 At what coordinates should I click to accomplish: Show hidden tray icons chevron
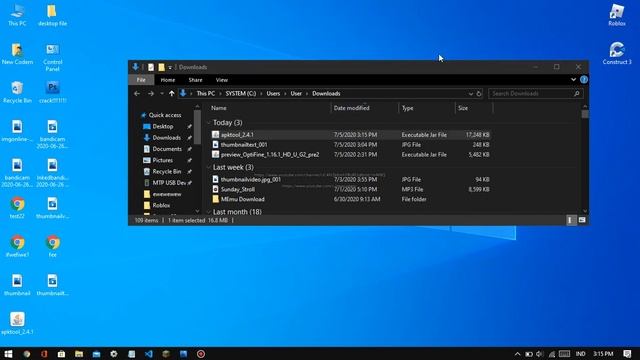tap(517, 354)
